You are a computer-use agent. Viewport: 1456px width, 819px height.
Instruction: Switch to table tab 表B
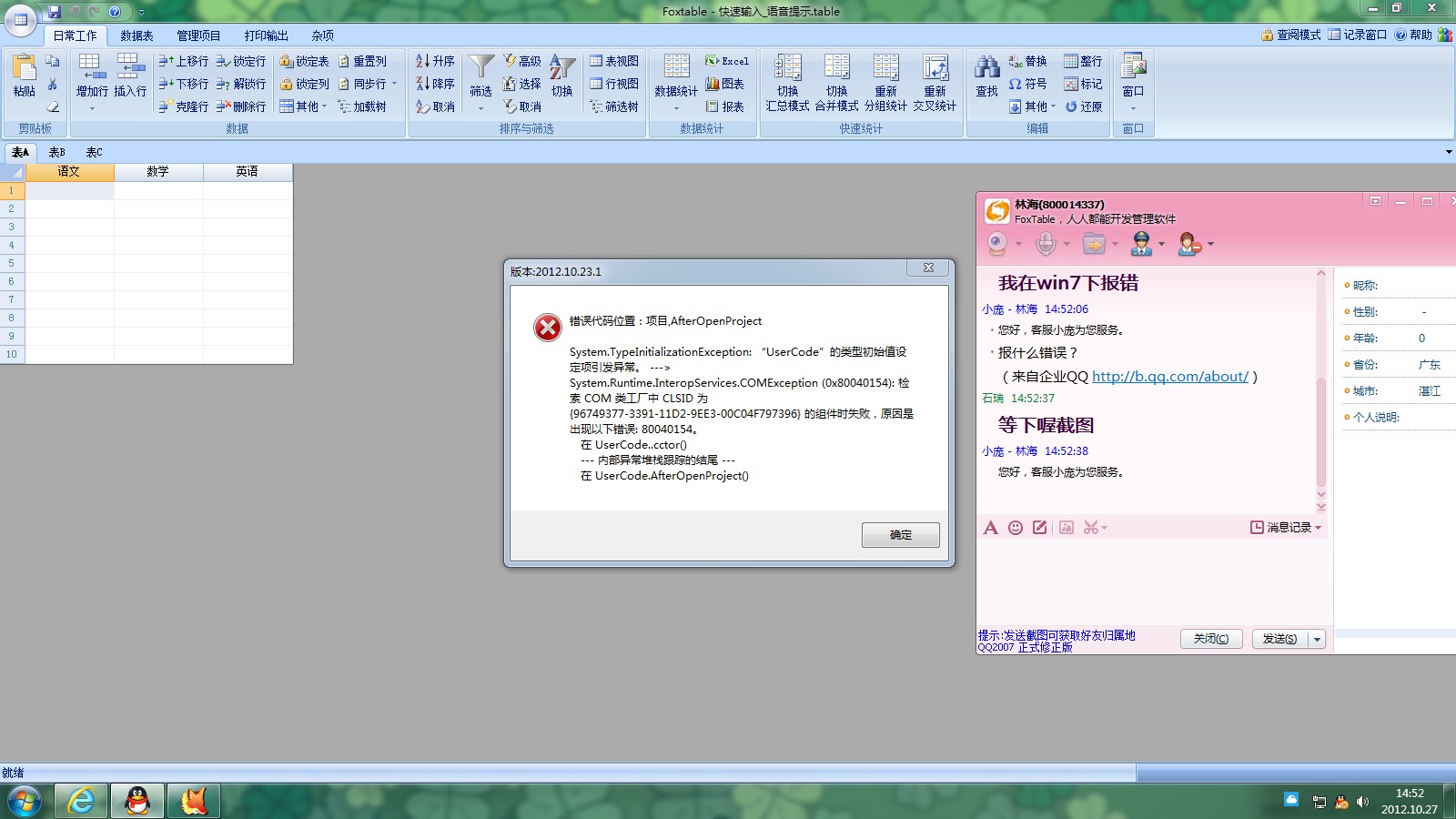click(56, 152)
